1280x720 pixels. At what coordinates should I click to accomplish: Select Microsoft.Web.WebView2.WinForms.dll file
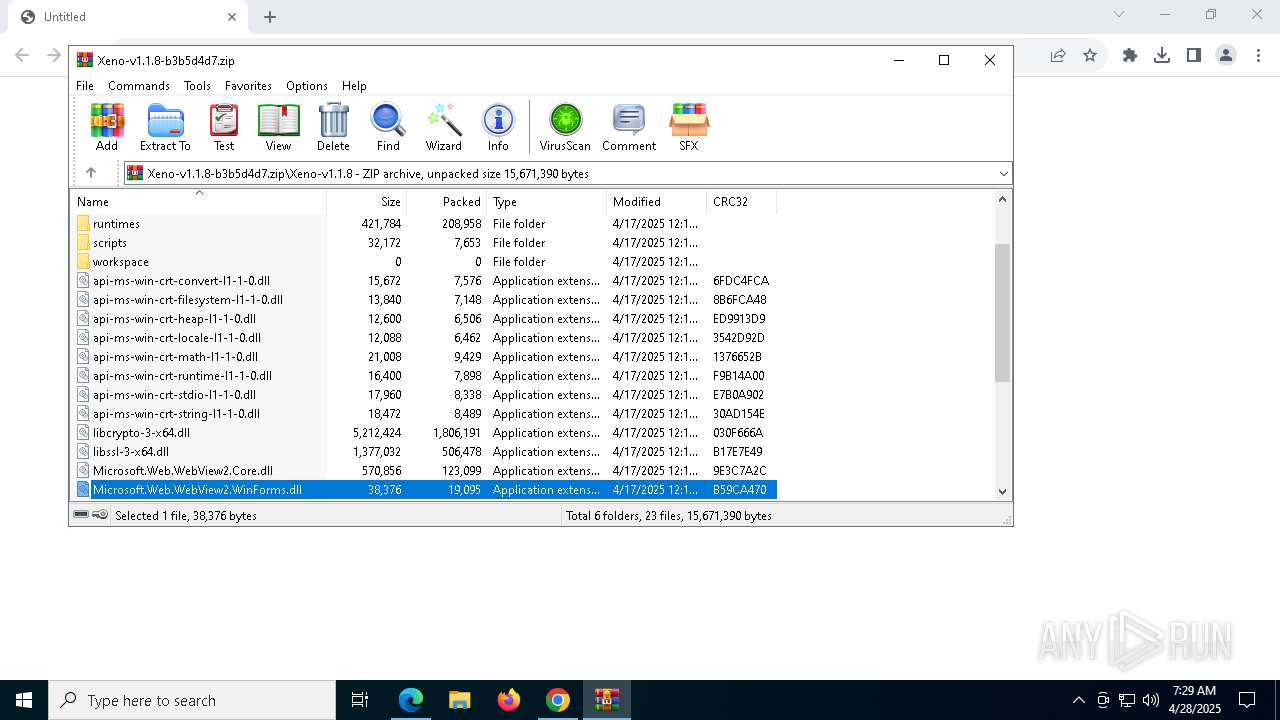click(197, 490)
